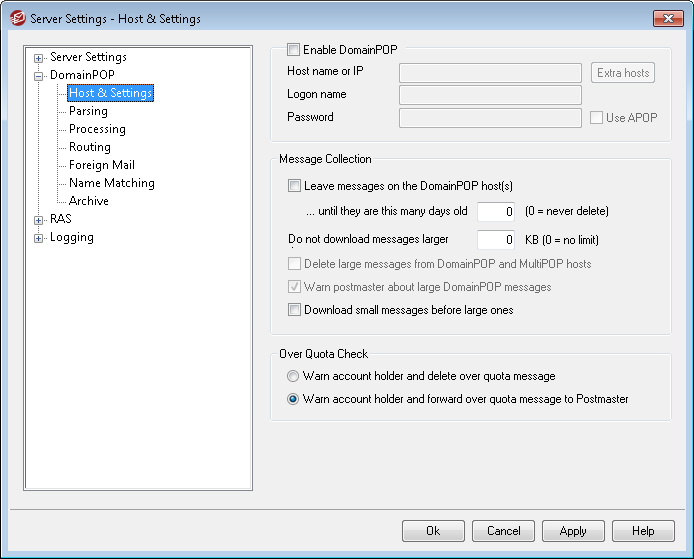
Task: Collapse the DomainPOP tree node
Action: [39, 76]
